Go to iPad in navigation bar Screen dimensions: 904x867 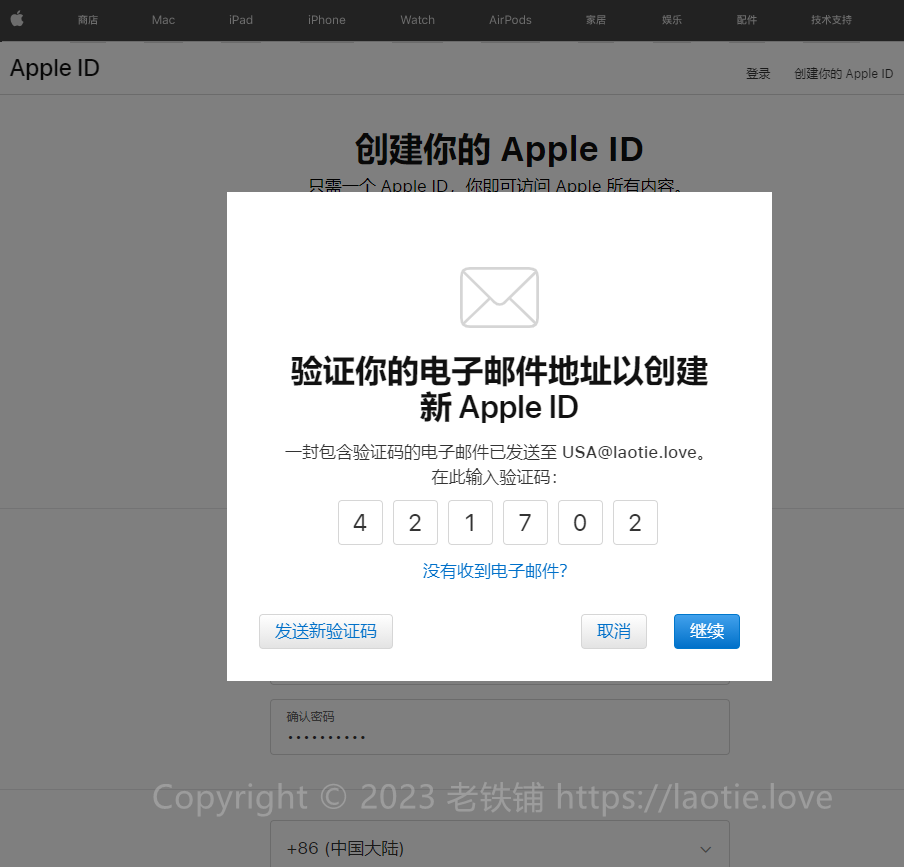pyautogui.click(x=241, y=20)
